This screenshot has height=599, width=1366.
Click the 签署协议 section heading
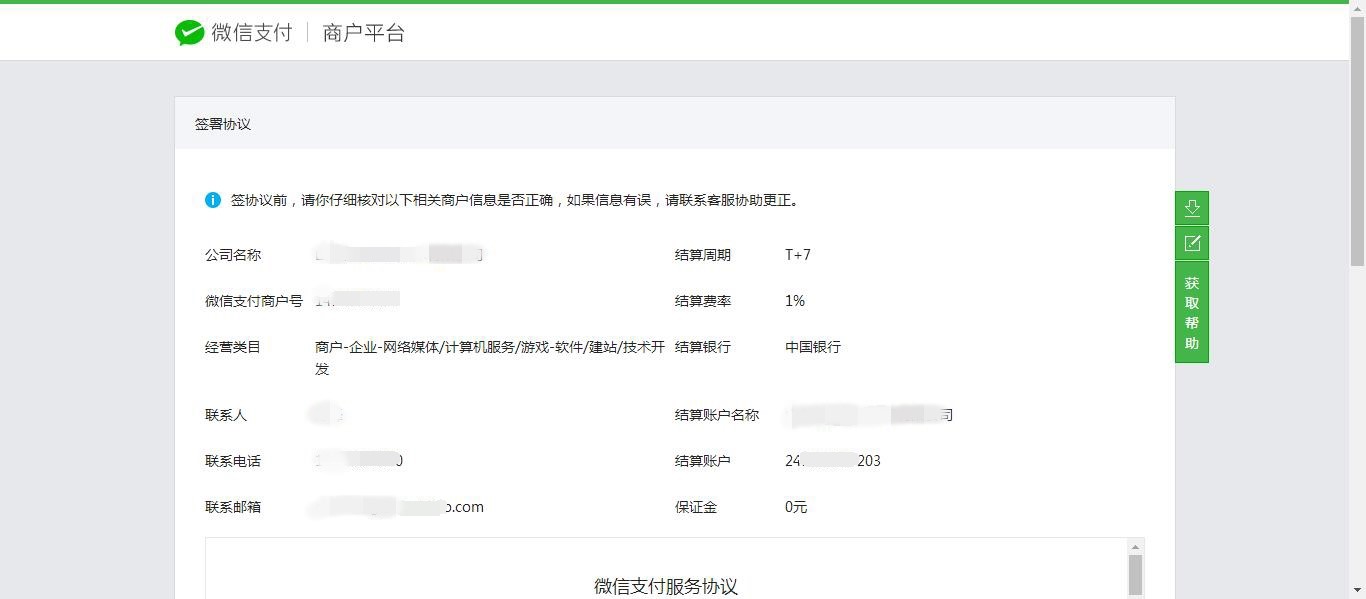click(x=223, y=124)
